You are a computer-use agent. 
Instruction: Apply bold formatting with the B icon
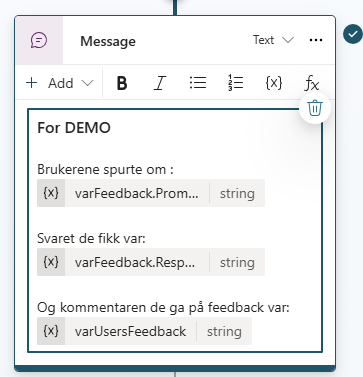[x=122, y=83]
